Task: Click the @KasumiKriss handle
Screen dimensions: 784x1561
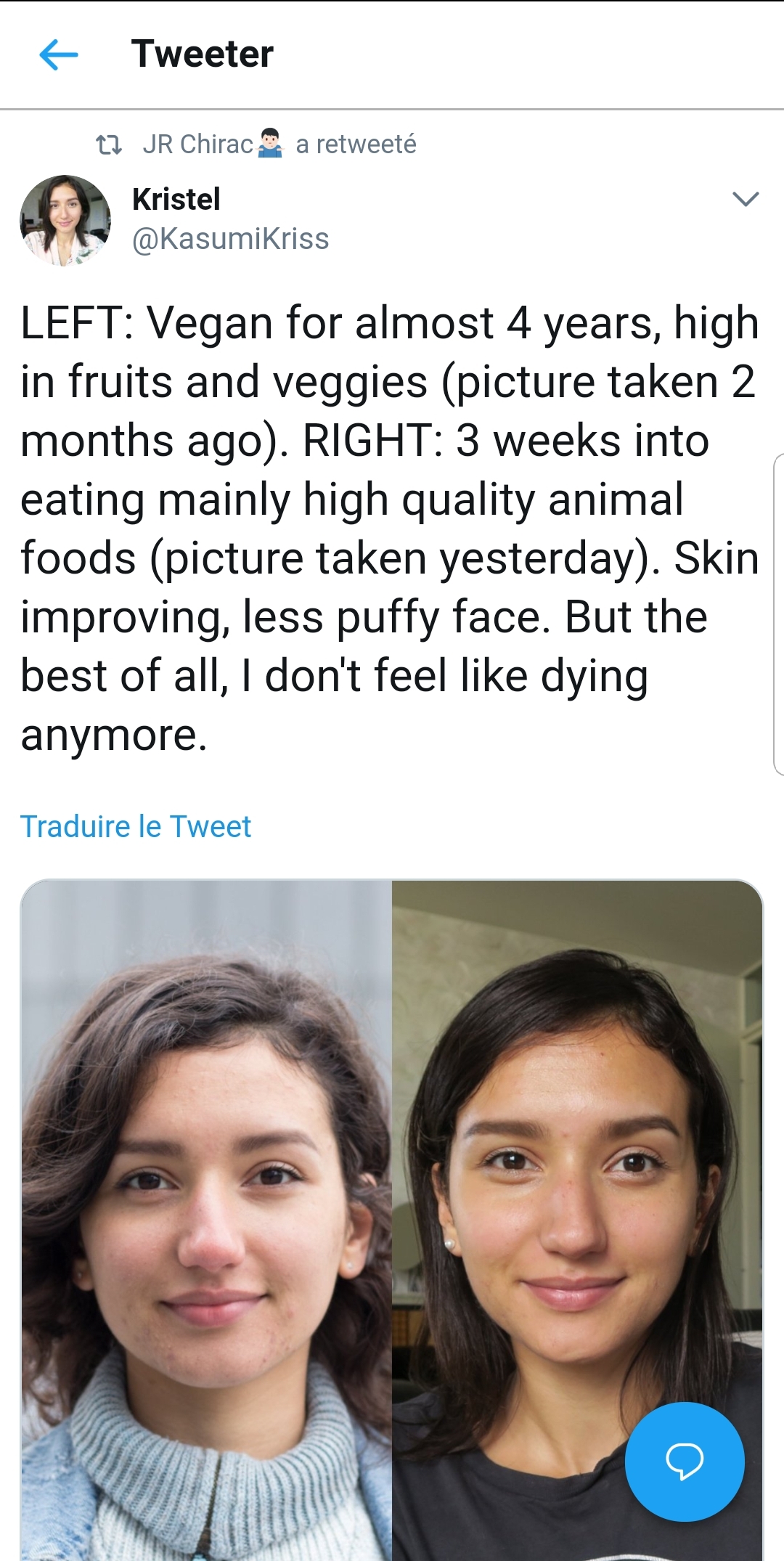Action: [231, 239]
